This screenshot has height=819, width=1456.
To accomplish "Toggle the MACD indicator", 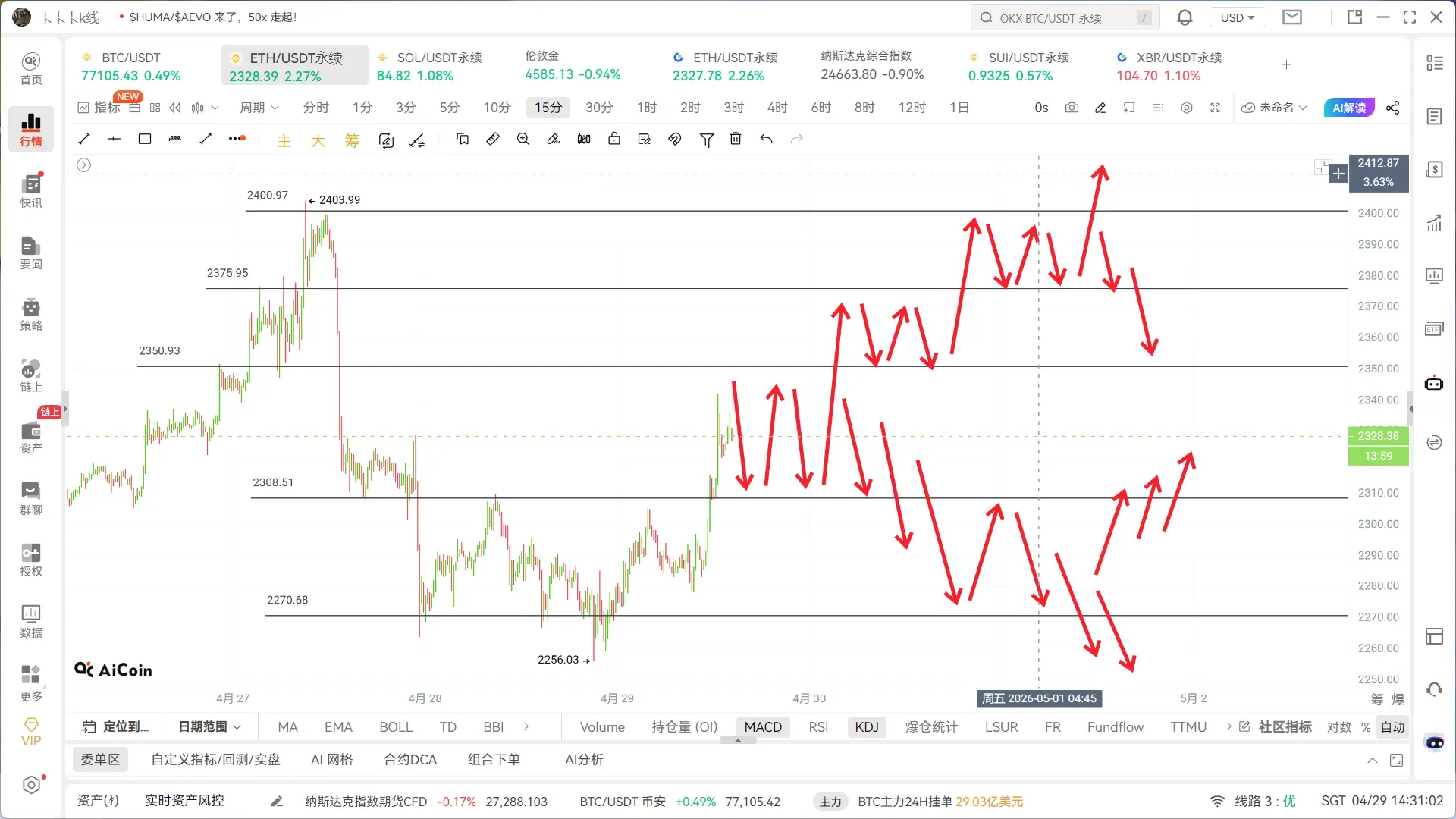I will [762, 726].
